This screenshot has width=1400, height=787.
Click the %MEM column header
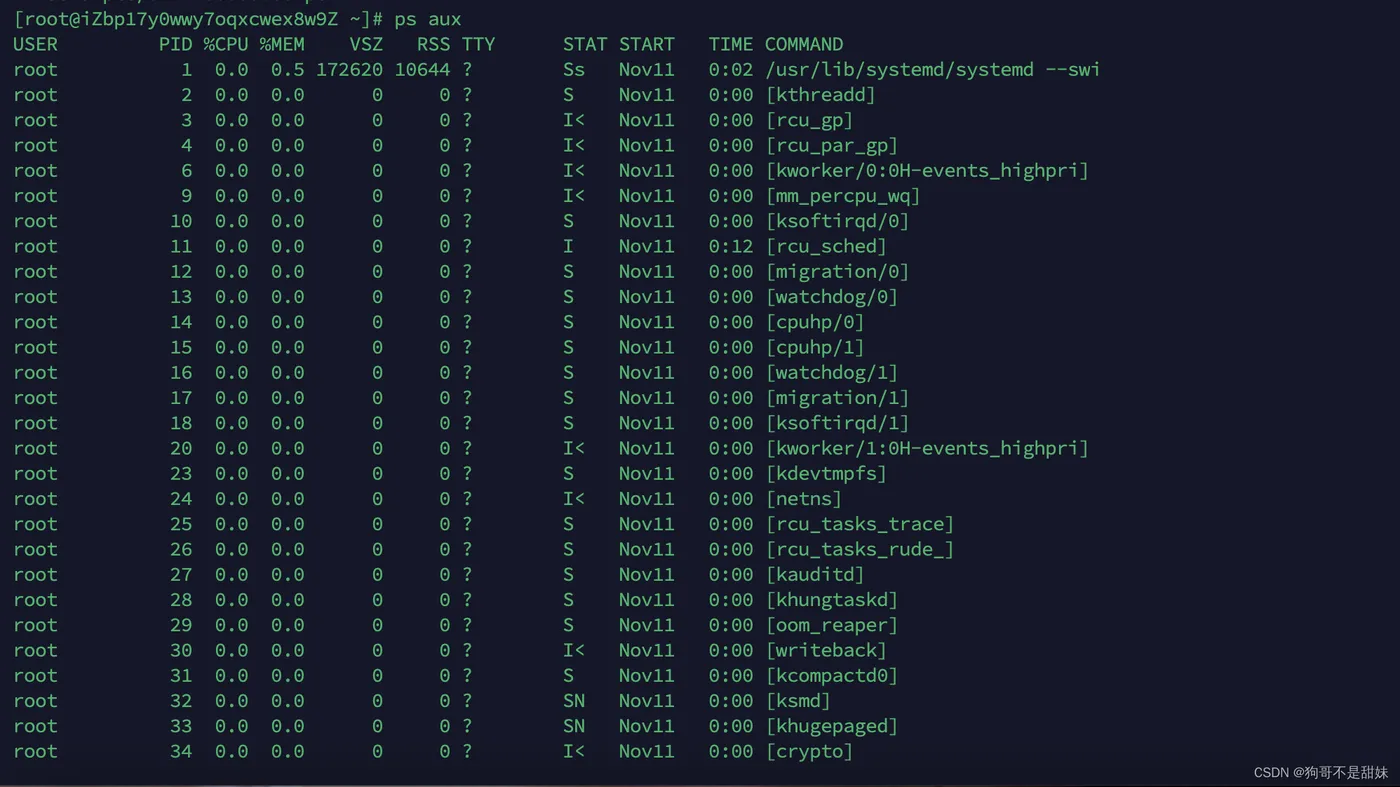(x=282, y=44)
